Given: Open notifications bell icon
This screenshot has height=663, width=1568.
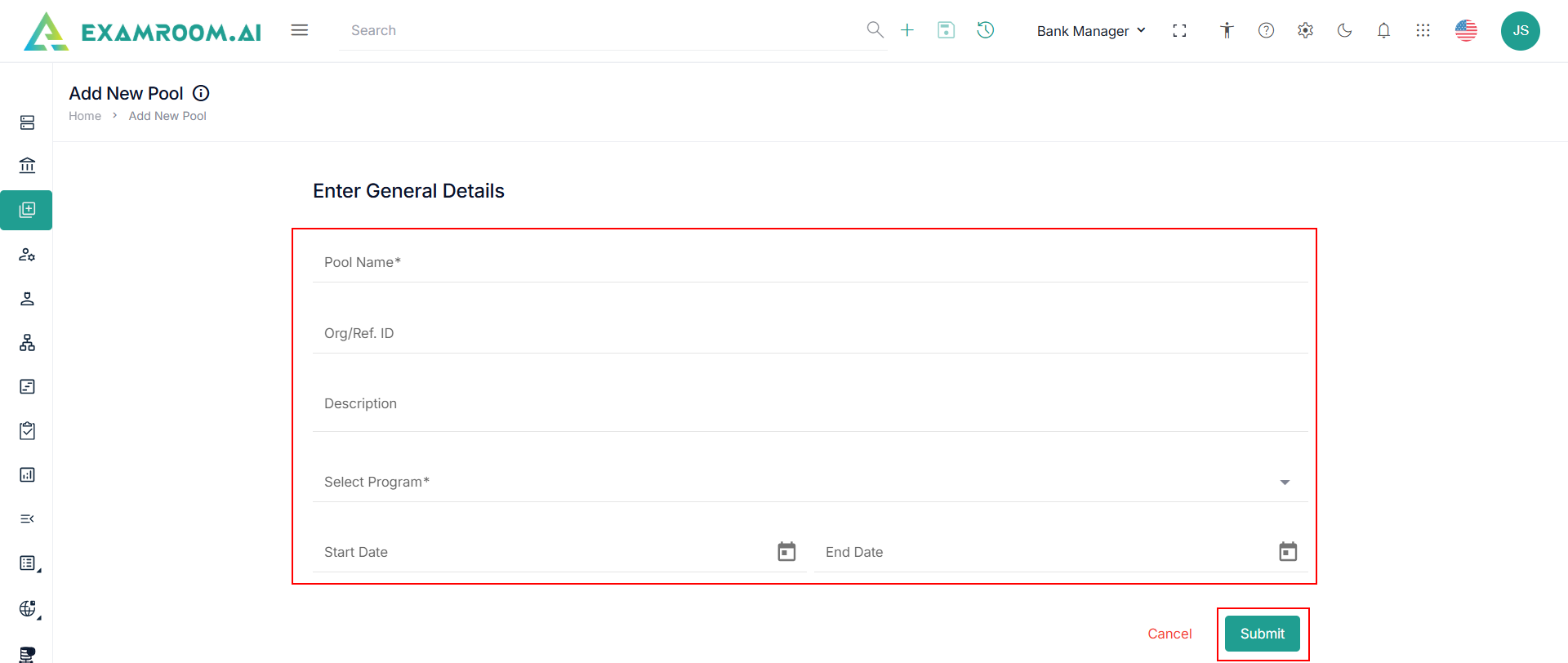Looking at the screenshot, I should [x=1383, y=30].
